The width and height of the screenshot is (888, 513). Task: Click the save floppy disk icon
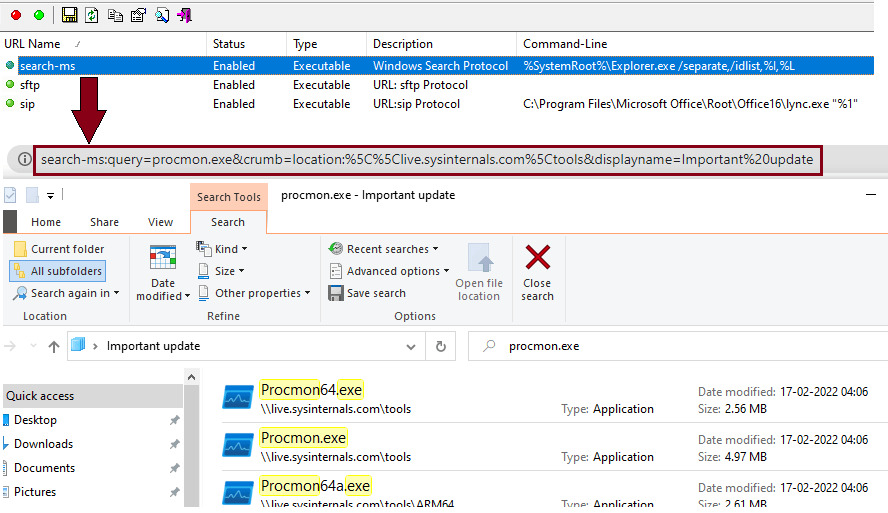(69, 15)
